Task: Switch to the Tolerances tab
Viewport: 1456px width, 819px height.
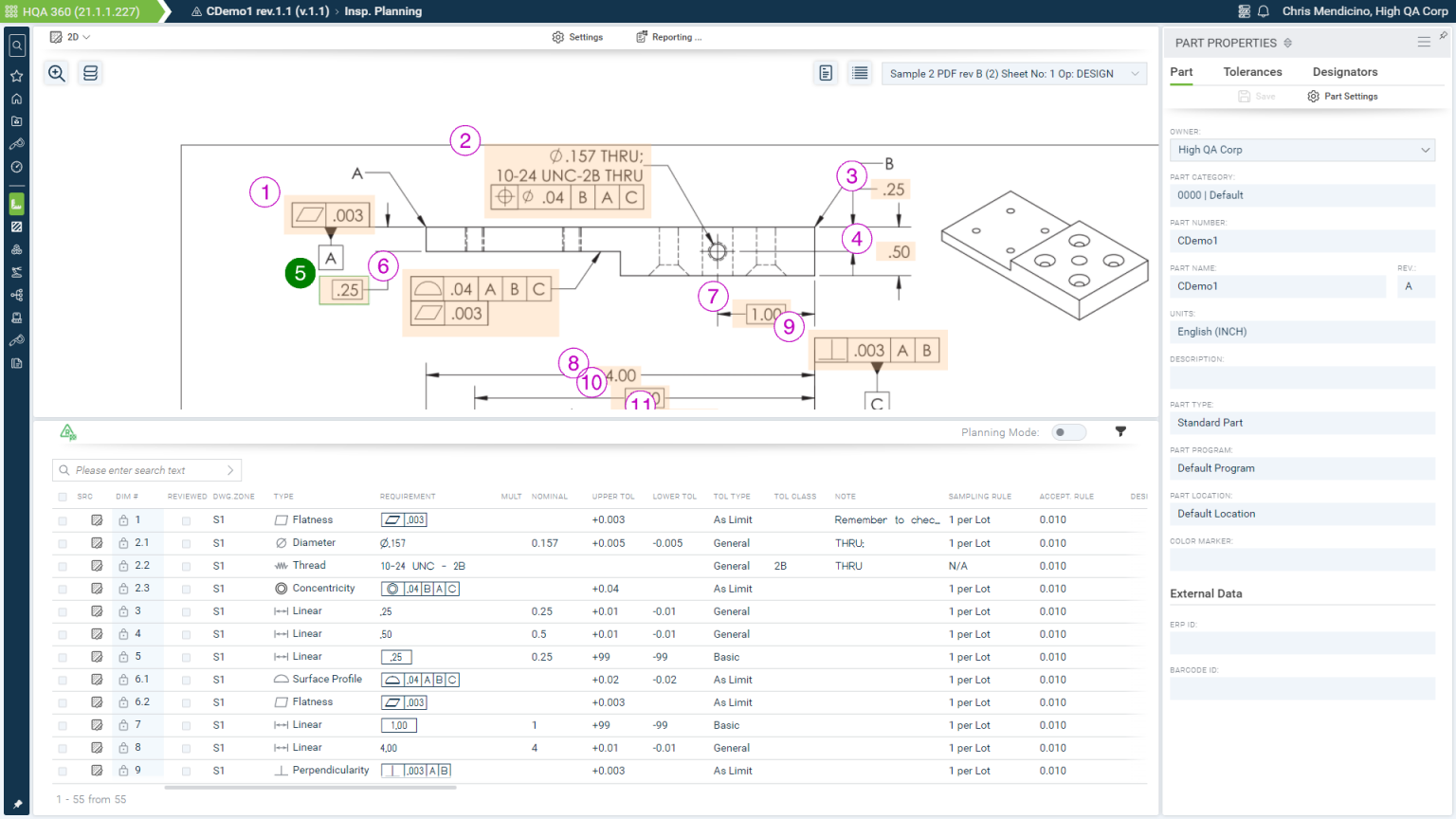Action: click(x=1252, y=72)
